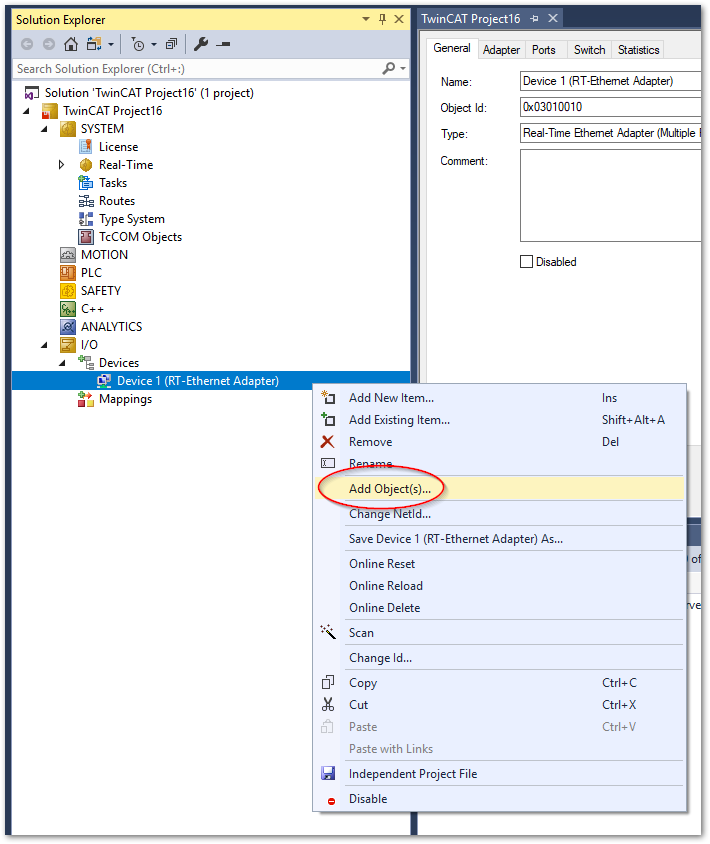Click the Home icon in Solution Explorer toolbar
710x844 pixels.
(x=71, y=44)
